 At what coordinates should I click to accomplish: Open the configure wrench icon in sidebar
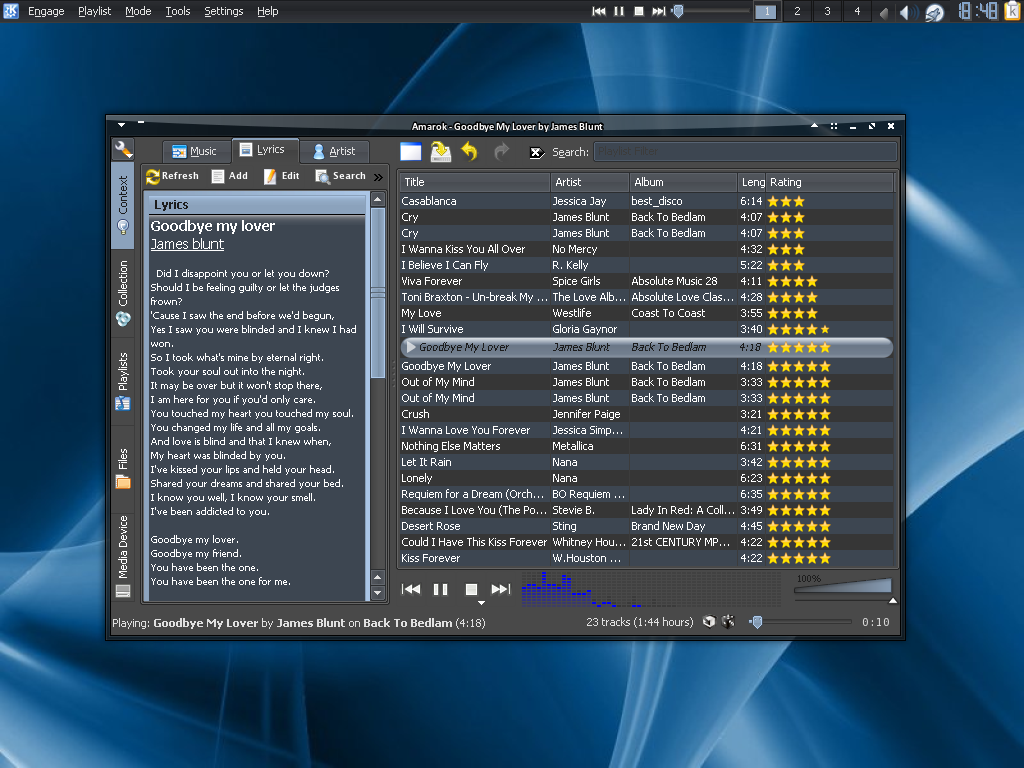coord(123,150)
